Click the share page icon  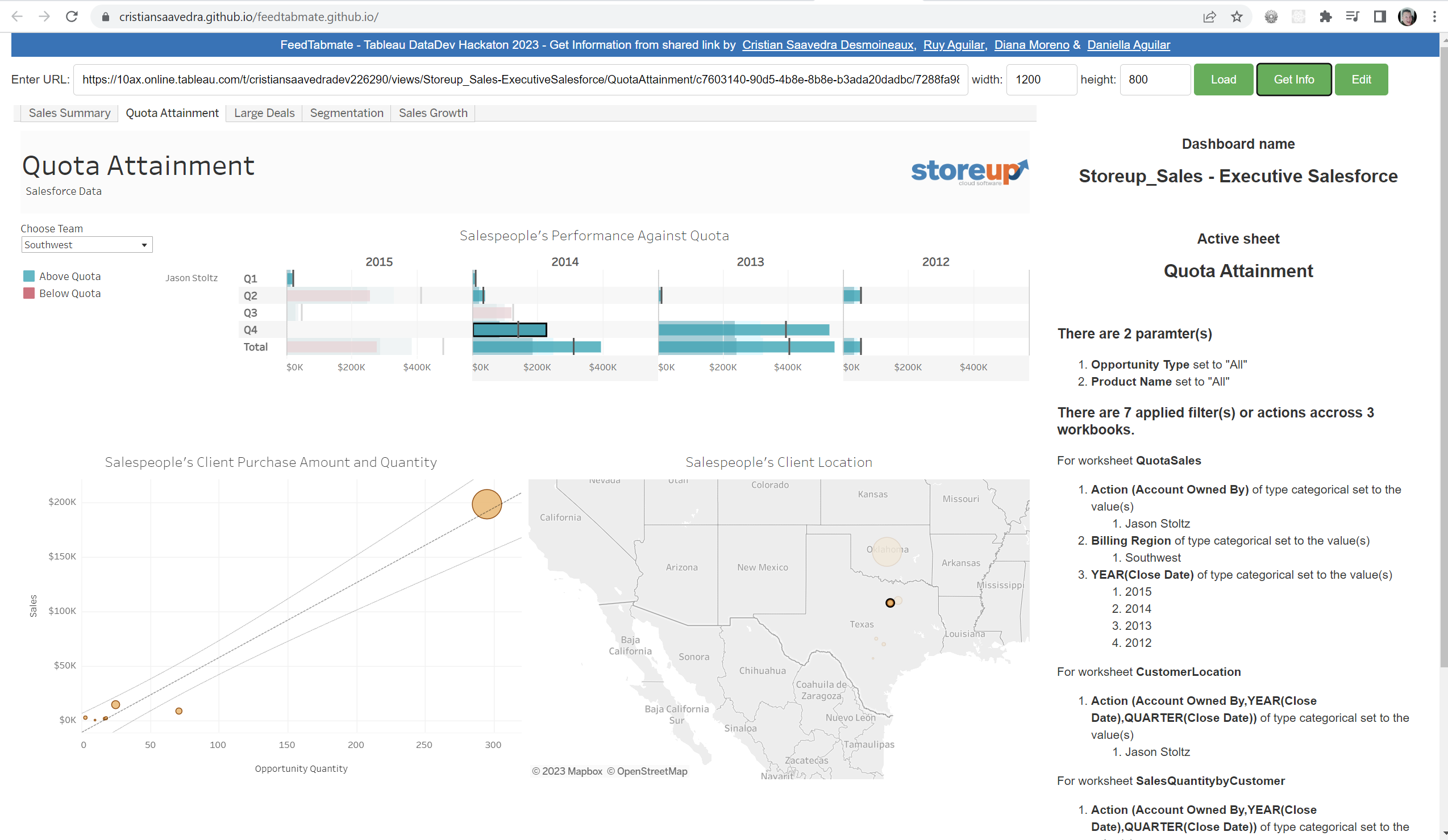coord(1209,16)
